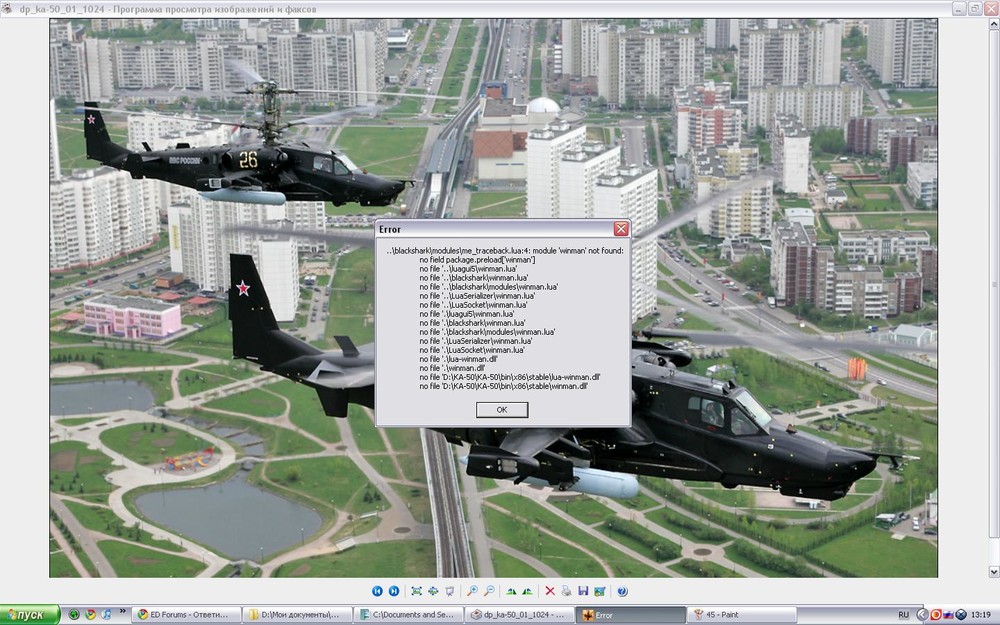Fit the image to the window
Viewport: 1000px width, 625px height.
point(416,591)
